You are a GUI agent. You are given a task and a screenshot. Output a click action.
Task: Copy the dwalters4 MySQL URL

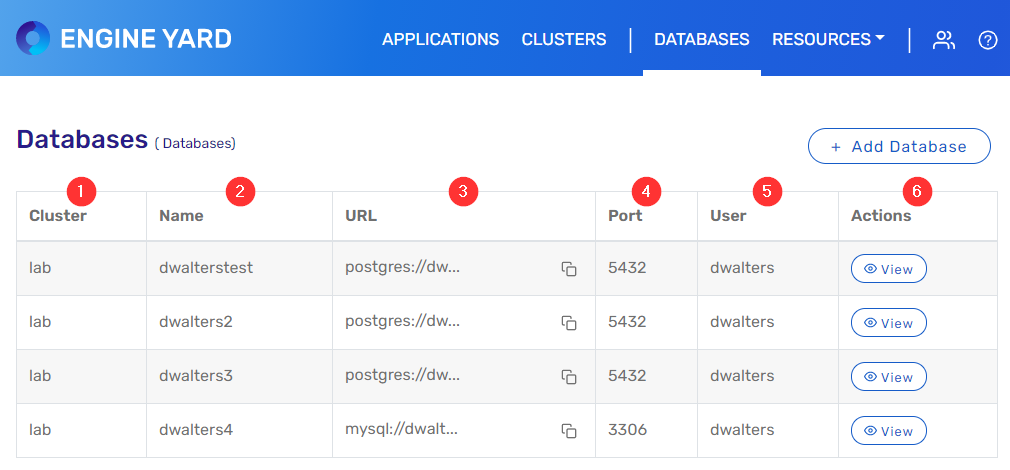pos(569,431)
